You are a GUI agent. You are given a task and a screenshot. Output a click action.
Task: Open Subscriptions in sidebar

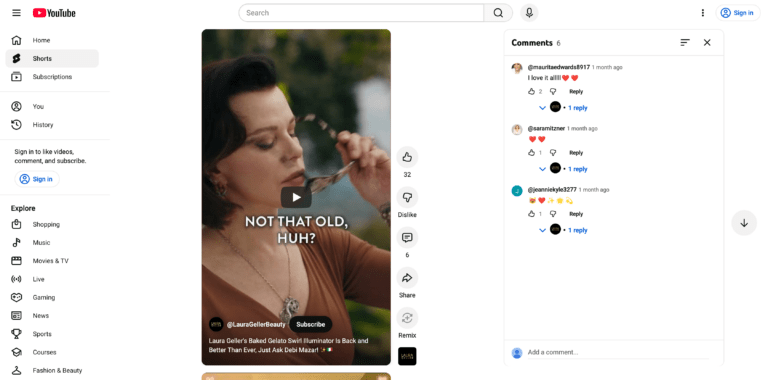point(52,76)
